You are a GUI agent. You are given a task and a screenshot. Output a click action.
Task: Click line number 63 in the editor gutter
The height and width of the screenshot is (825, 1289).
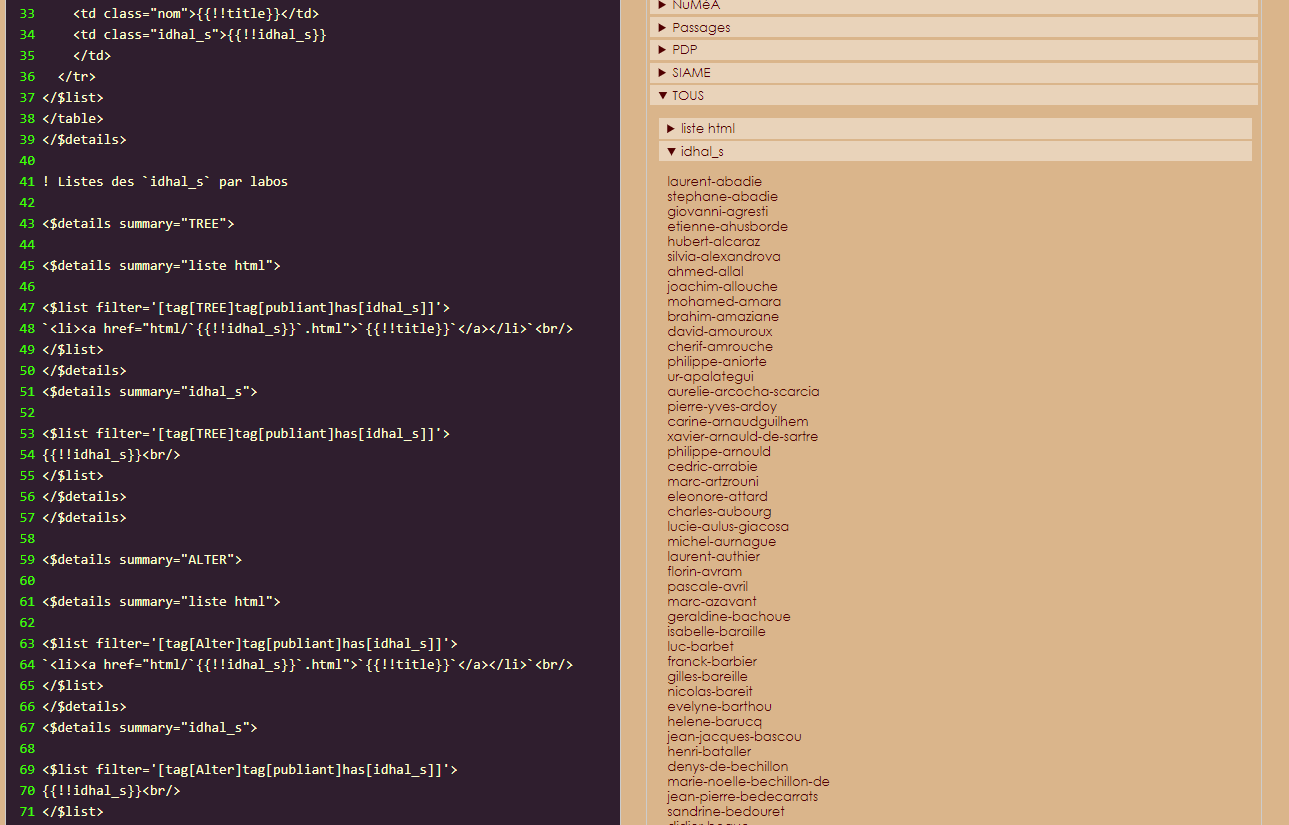coord(26,644)
